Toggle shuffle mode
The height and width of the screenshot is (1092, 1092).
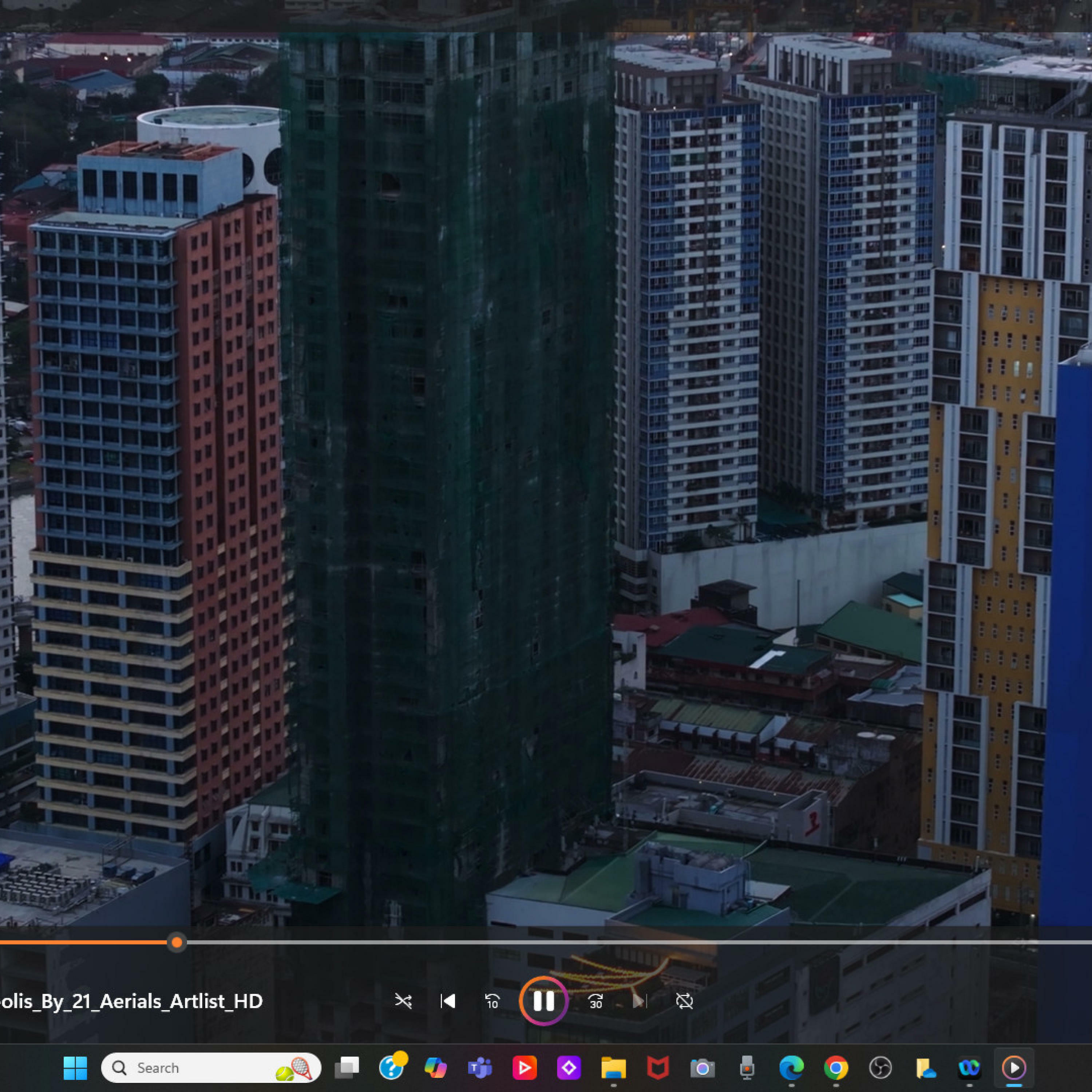point(403,1002)
